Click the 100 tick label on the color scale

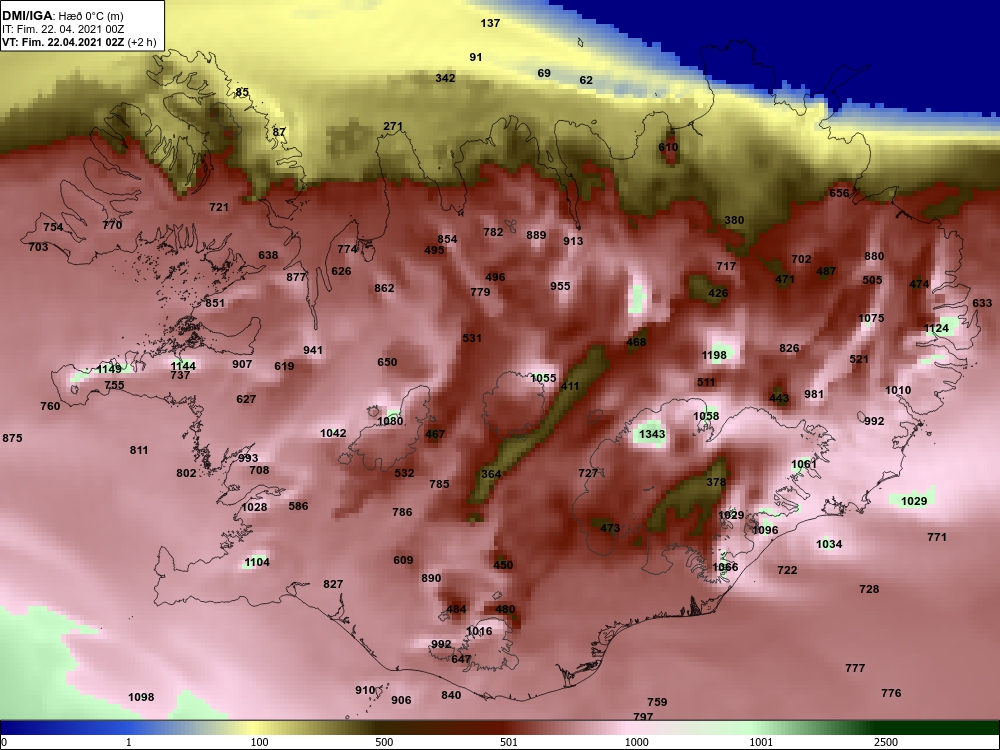[x=259, y=742]
